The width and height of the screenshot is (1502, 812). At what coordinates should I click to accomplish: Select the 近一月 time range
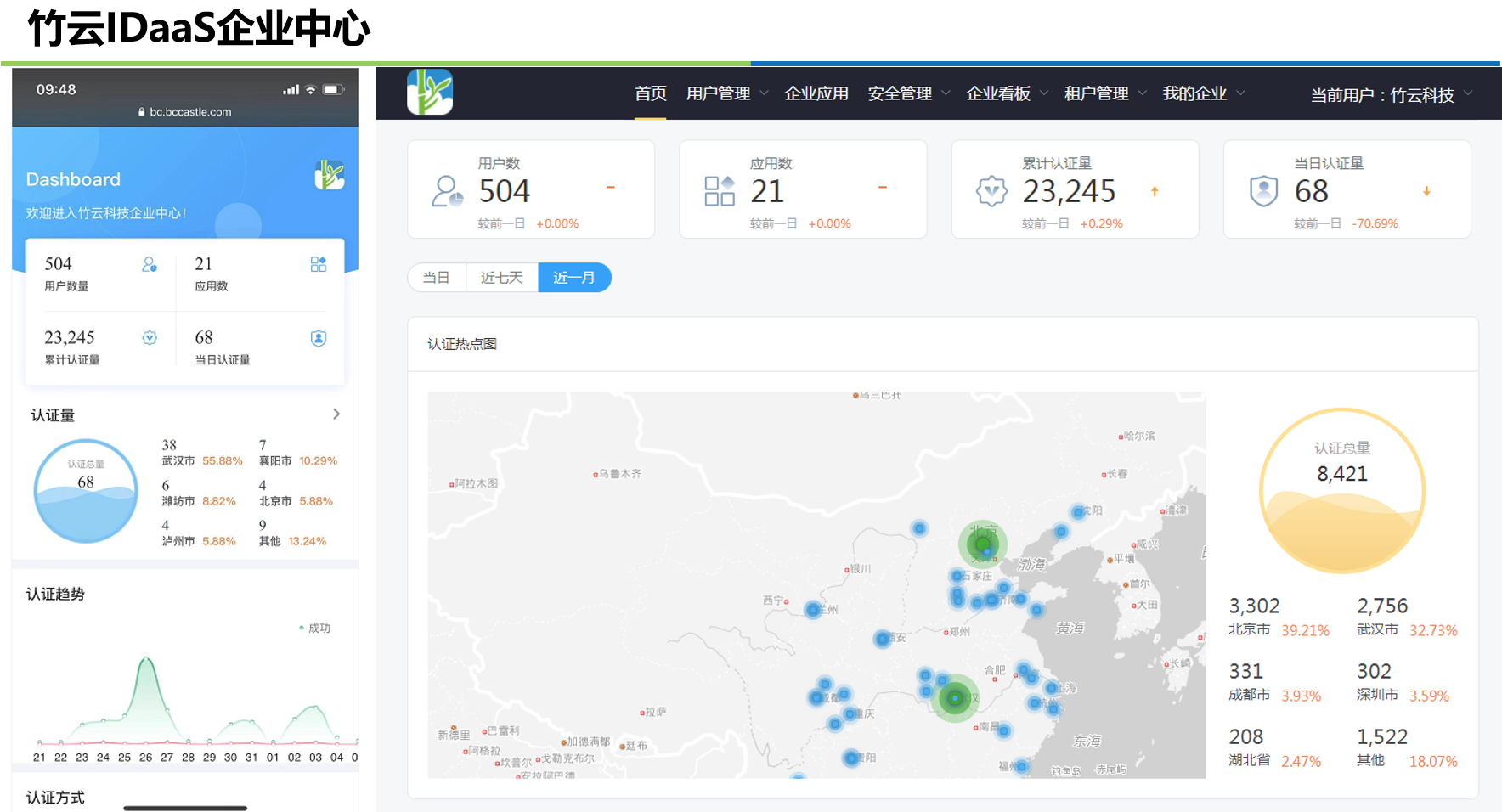click(x=574, y=278)
